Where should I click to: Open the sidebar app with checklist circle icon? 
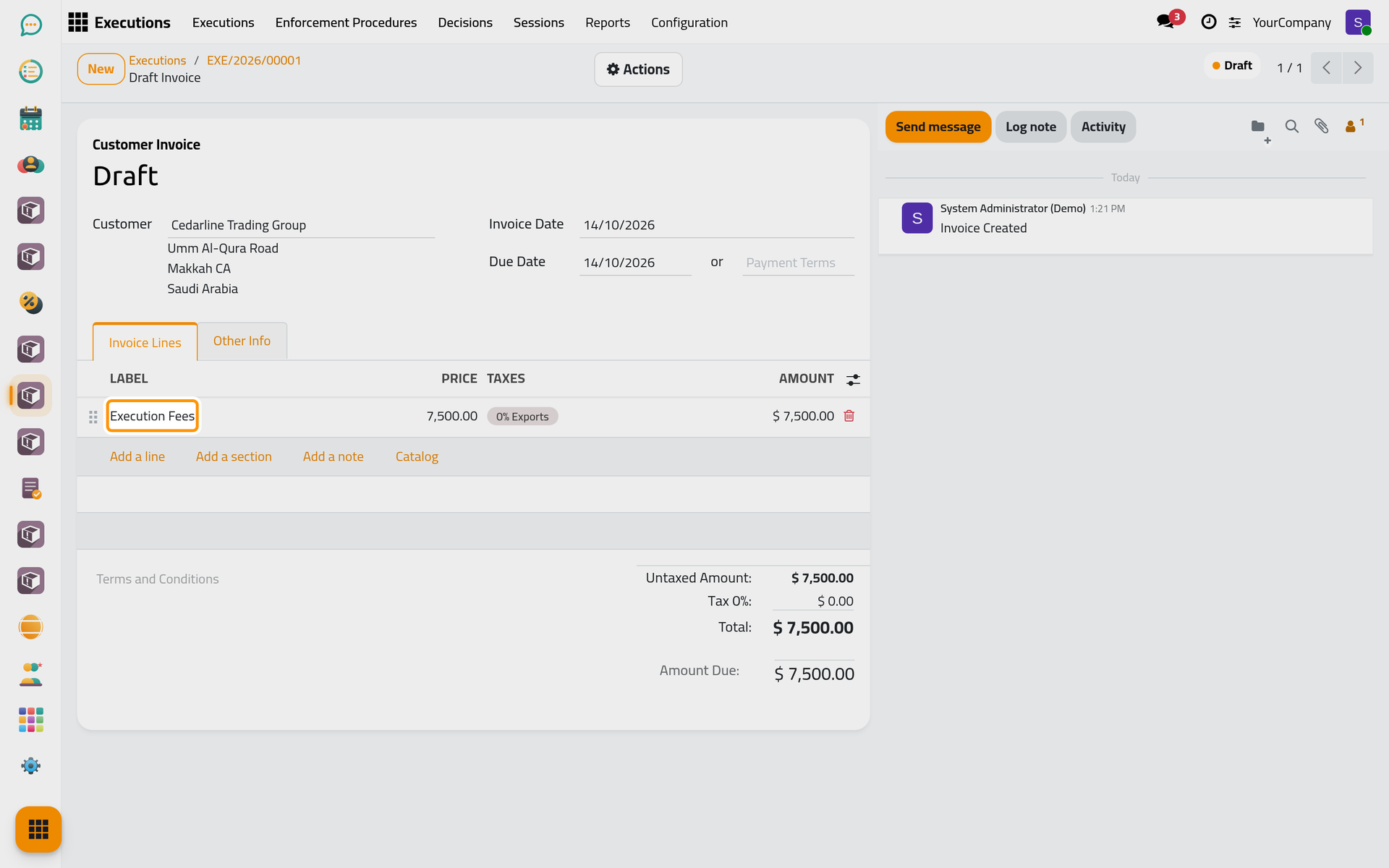[x=30, y=72]
